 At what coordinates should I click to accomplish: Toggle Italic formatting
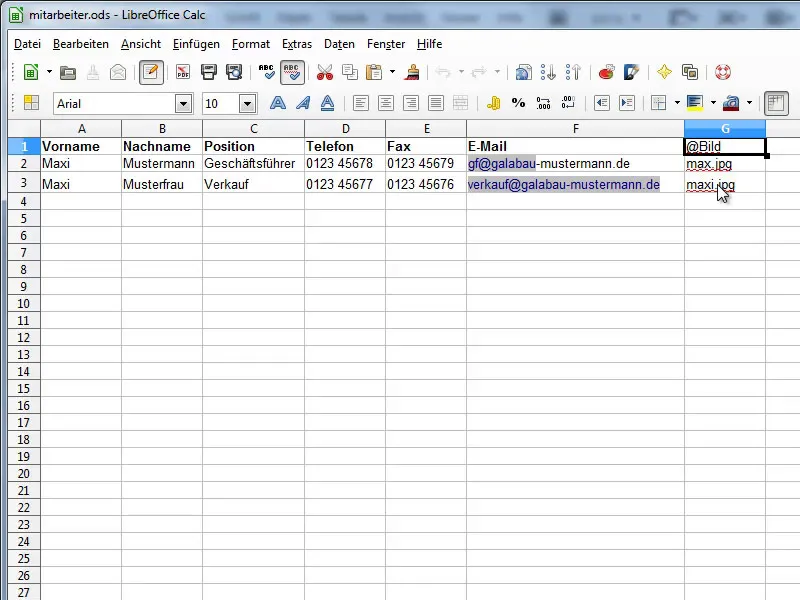tap(303, 104)
